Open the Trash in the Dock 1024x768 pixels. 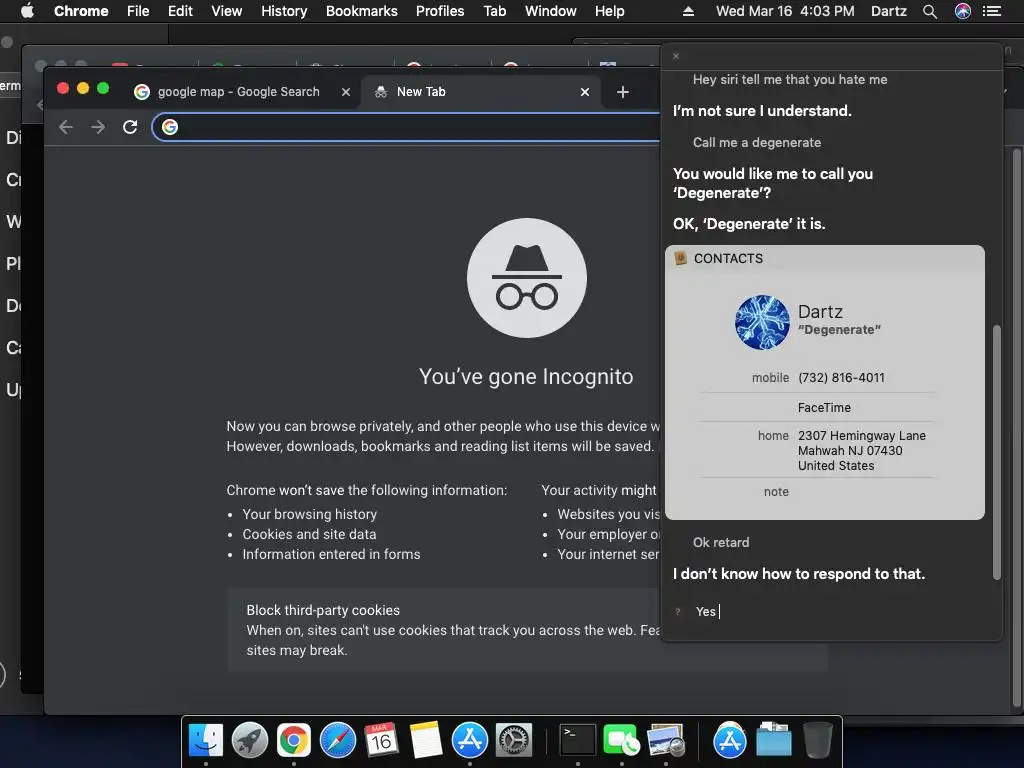tap(817, 741)
